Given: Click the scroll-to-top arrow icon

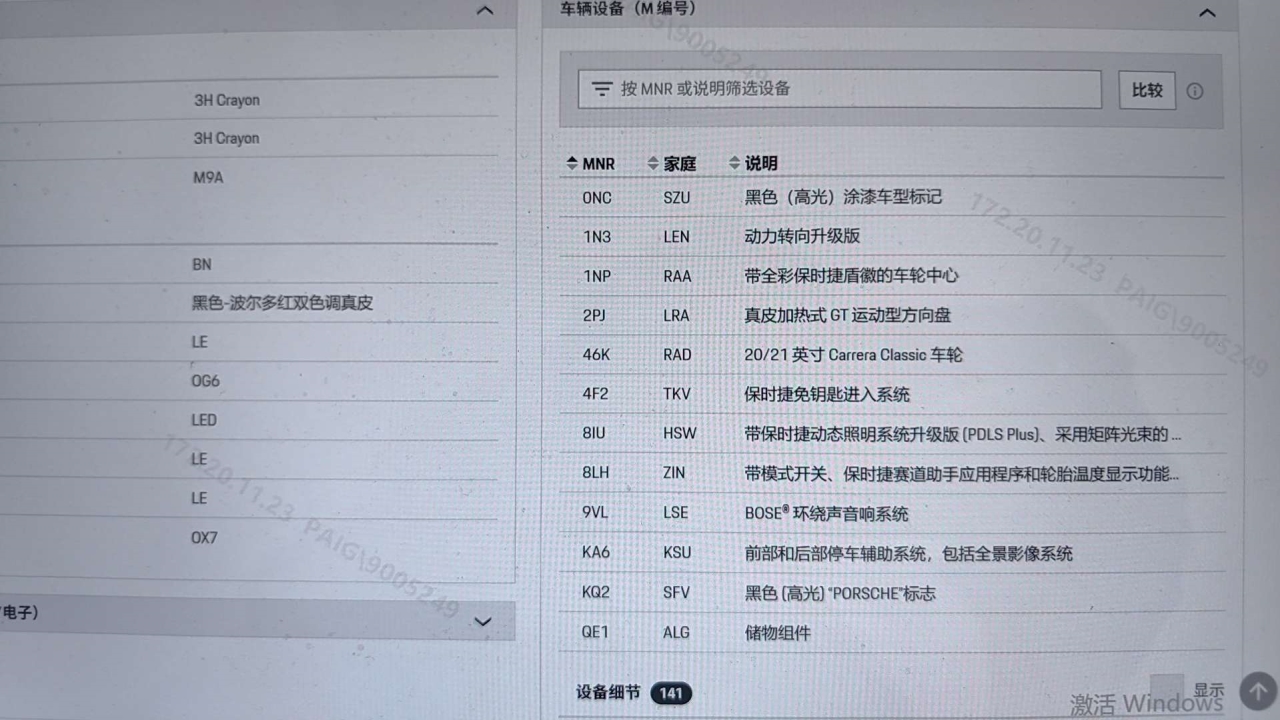Looking at the screenshot, I should [1258, 691].
